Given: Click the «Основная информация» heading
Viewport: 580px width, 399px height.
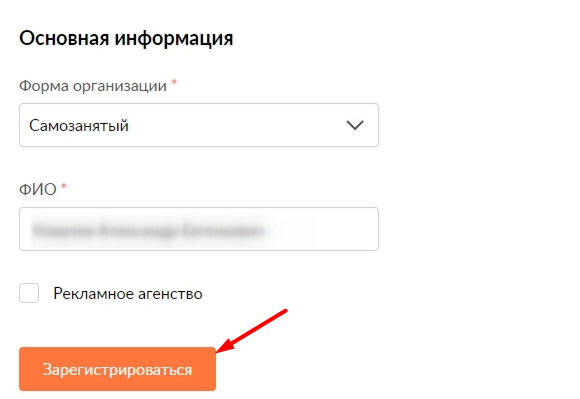Looking at the screenshot, I should point(126,38).
